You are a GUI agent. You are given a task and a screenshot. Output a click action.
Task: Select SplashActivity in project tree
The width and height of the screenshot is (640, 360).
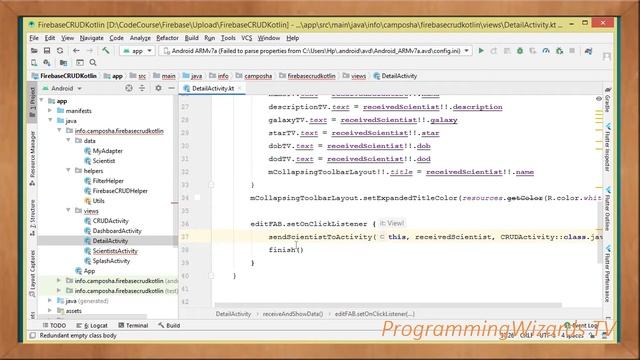tap(111, 261)
